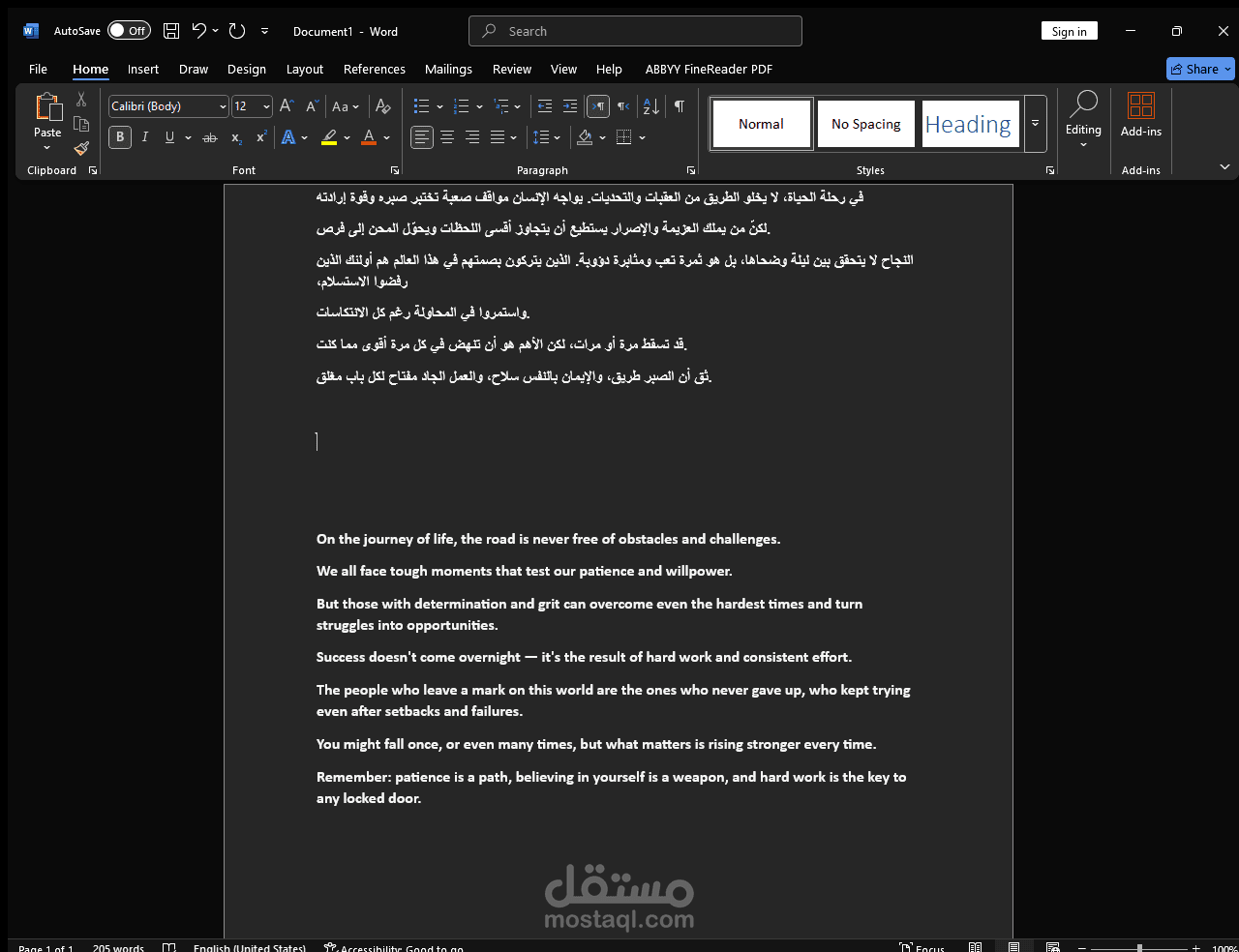
Task: Toggle right-to-left text direction
Action: click(623, 106)
